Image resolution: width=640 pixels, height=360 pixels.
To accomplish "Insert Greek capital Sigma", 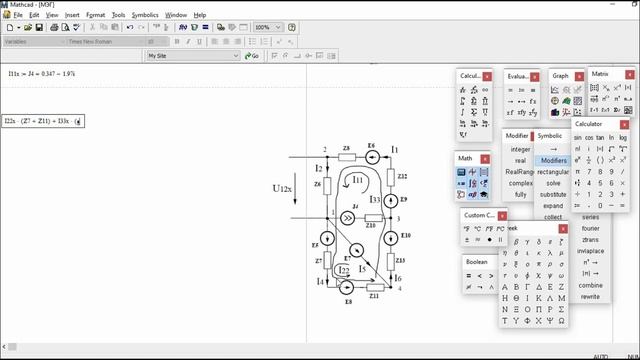I will tap(561, 309).
